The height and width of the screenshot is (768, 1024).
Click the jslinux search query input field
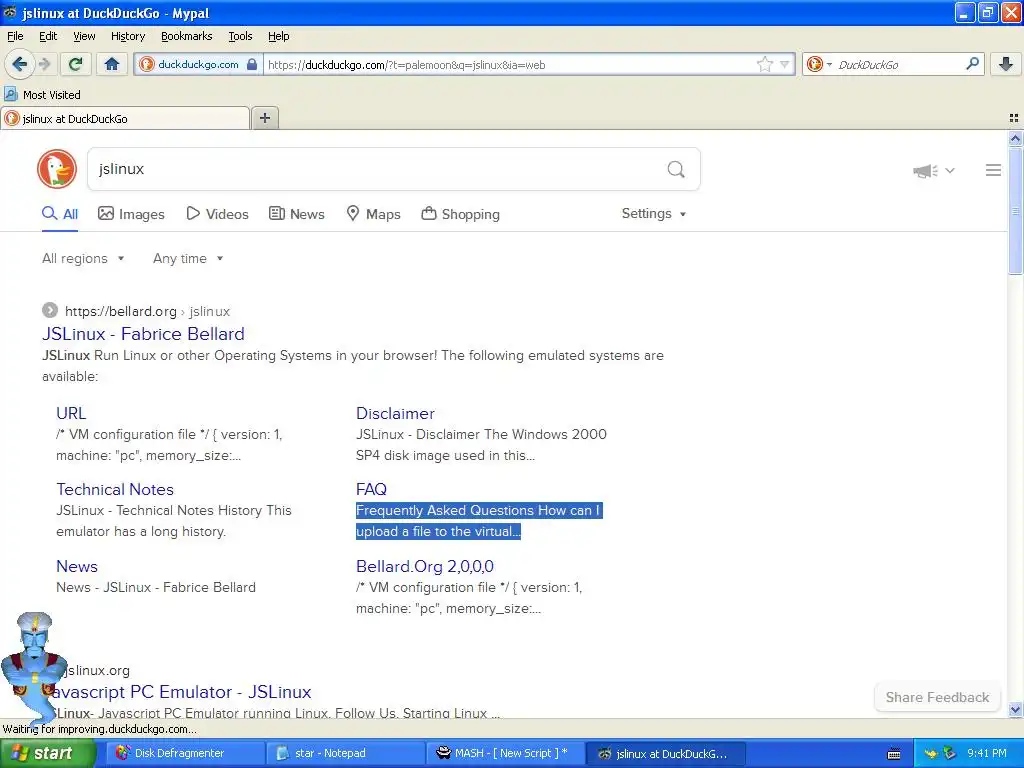(376, 169)
